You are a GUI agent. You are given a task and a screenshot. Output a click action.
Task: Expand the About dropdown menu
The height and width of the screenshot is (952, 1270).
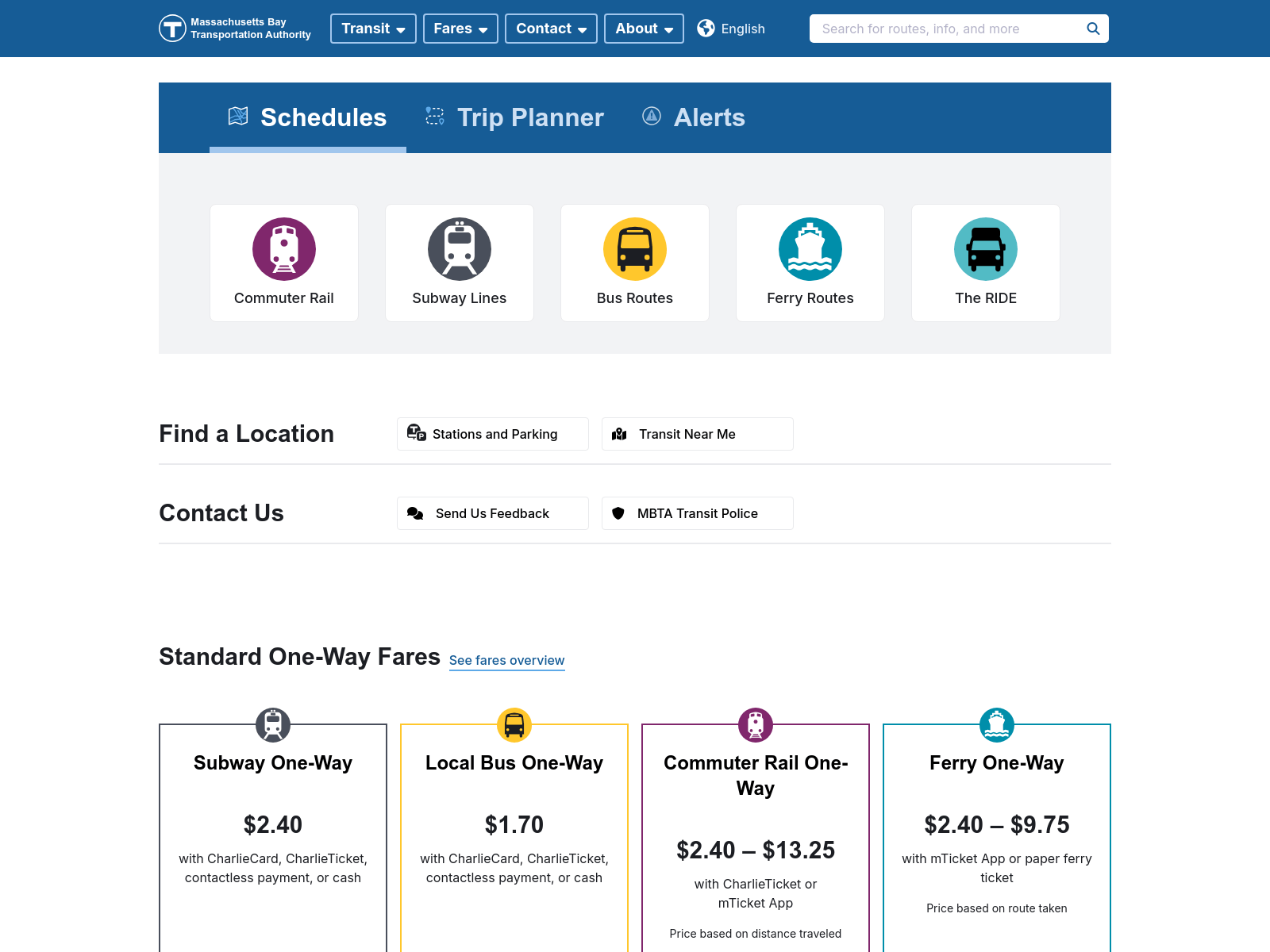click(x=644, y=29)
